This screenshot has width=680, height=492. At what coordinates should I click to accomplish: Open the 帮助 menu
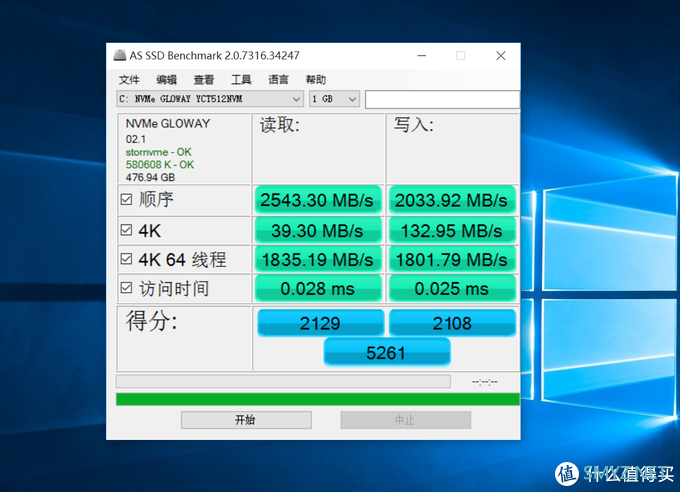pos(316,80)
